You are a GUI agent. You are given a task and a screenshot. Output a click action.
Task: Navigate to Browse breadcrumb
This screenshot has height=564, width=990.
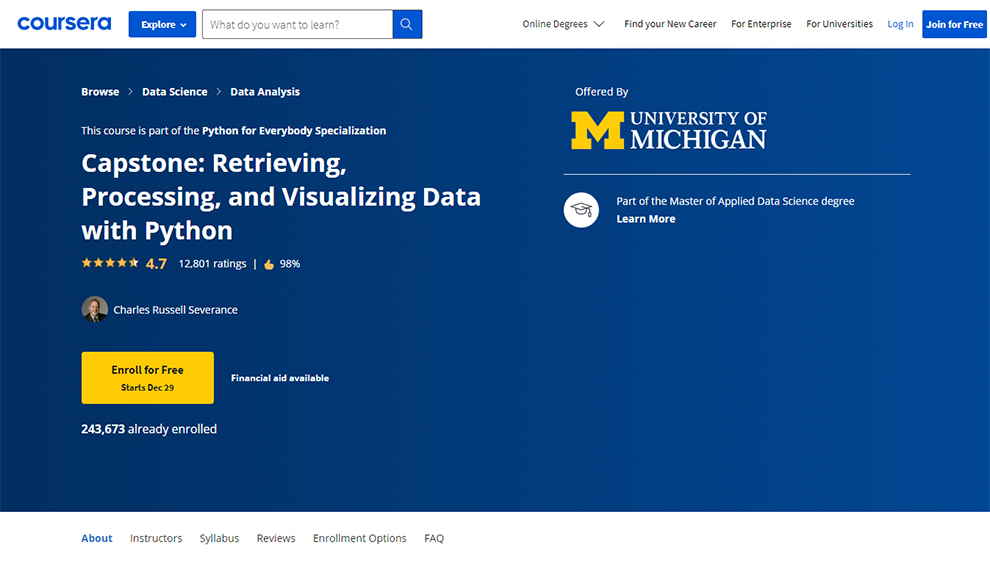point(100,92)
